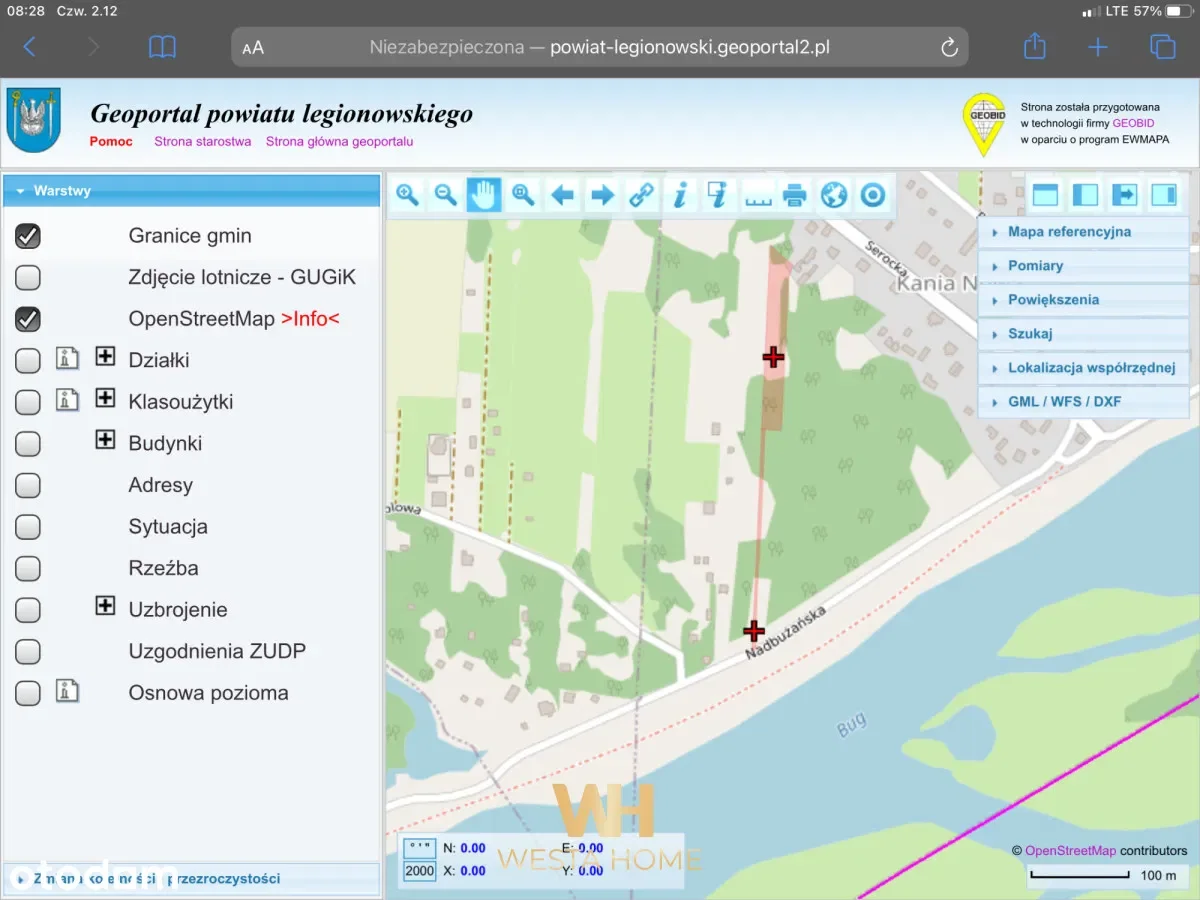Click the globe icon in map toolbar
Viewport: 1200px width, 900px height.
tap(834, 195)
